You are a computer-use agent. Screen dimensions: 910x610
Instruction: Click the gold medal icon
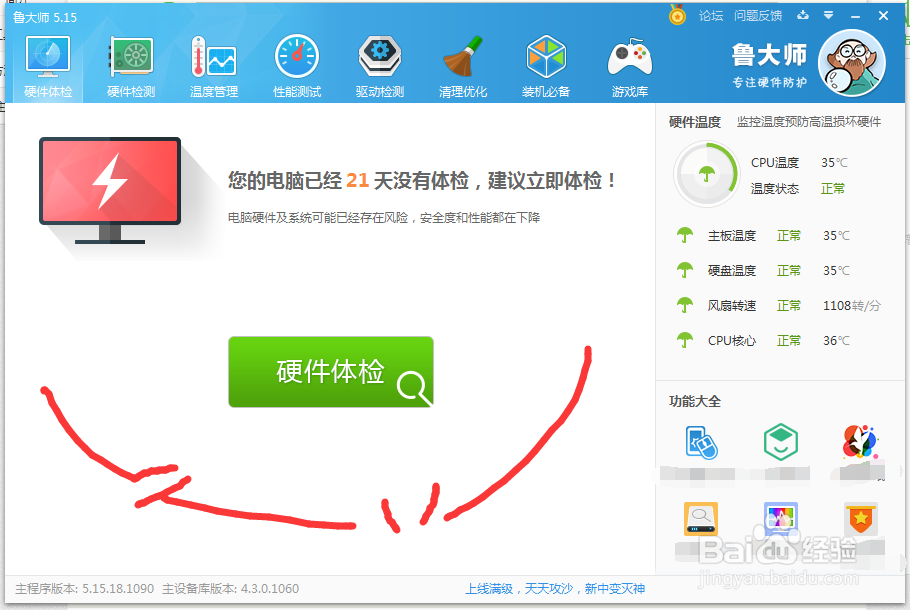[677, 15]
